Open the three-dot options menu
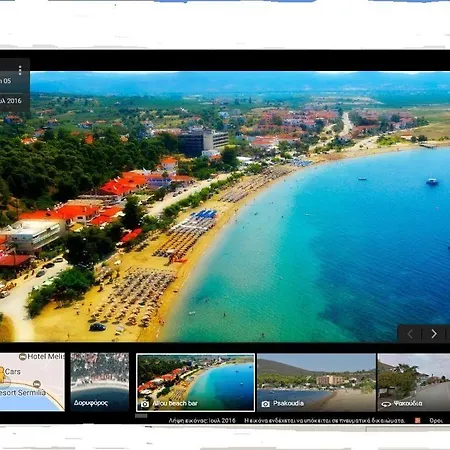This screenshot has height=450, width=450. pyautogui.click(x=20, y=70)
